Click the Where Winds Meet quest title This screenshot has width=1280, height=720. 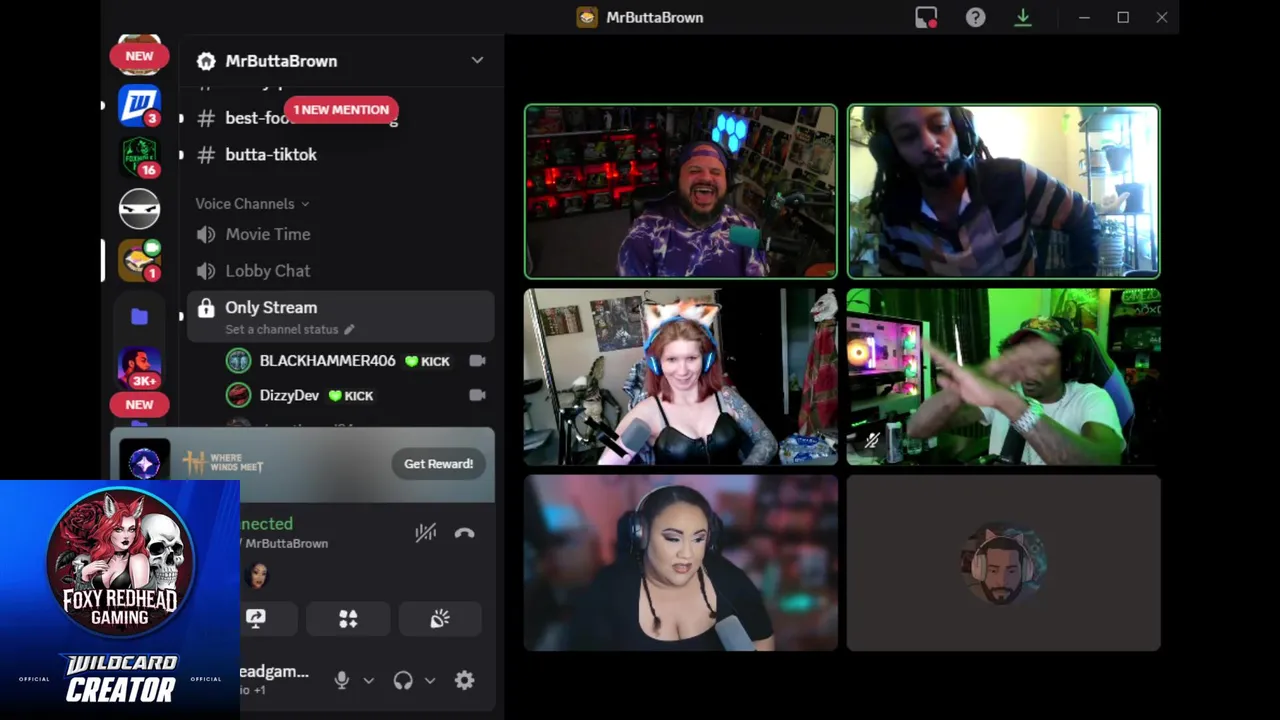[x=223, y=463]
